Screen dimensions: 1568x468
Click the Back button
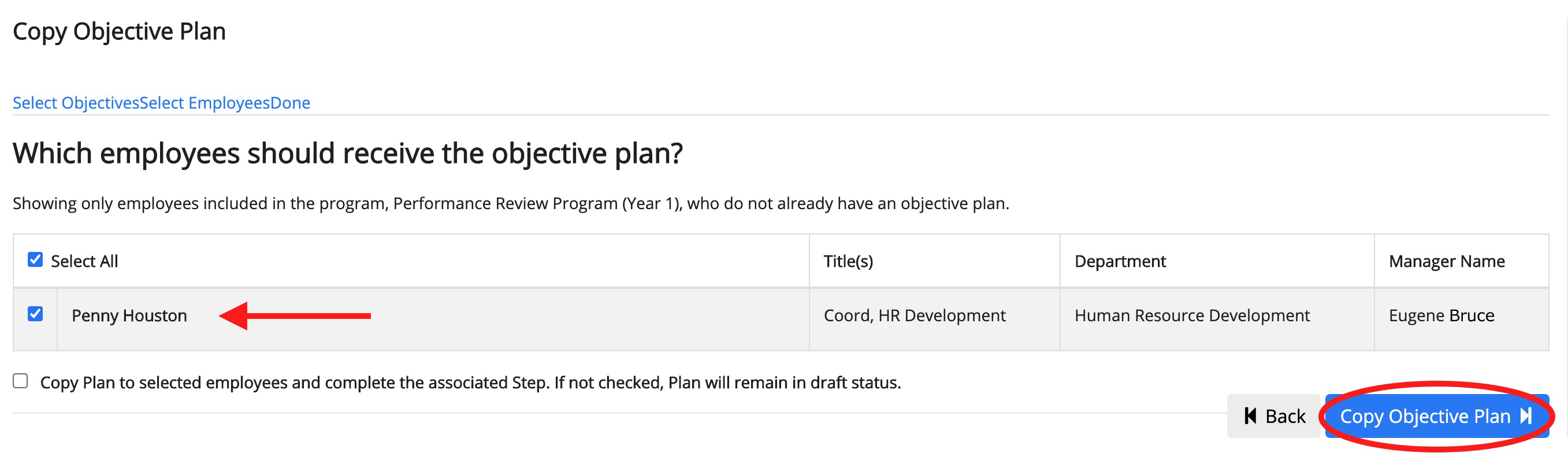pos(1273,416)
